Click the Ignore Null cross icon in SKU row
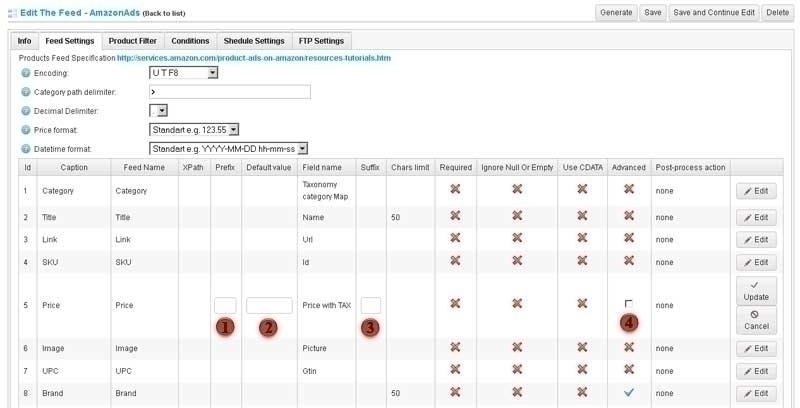The image size is (800, 408). (x=517, y=261)
